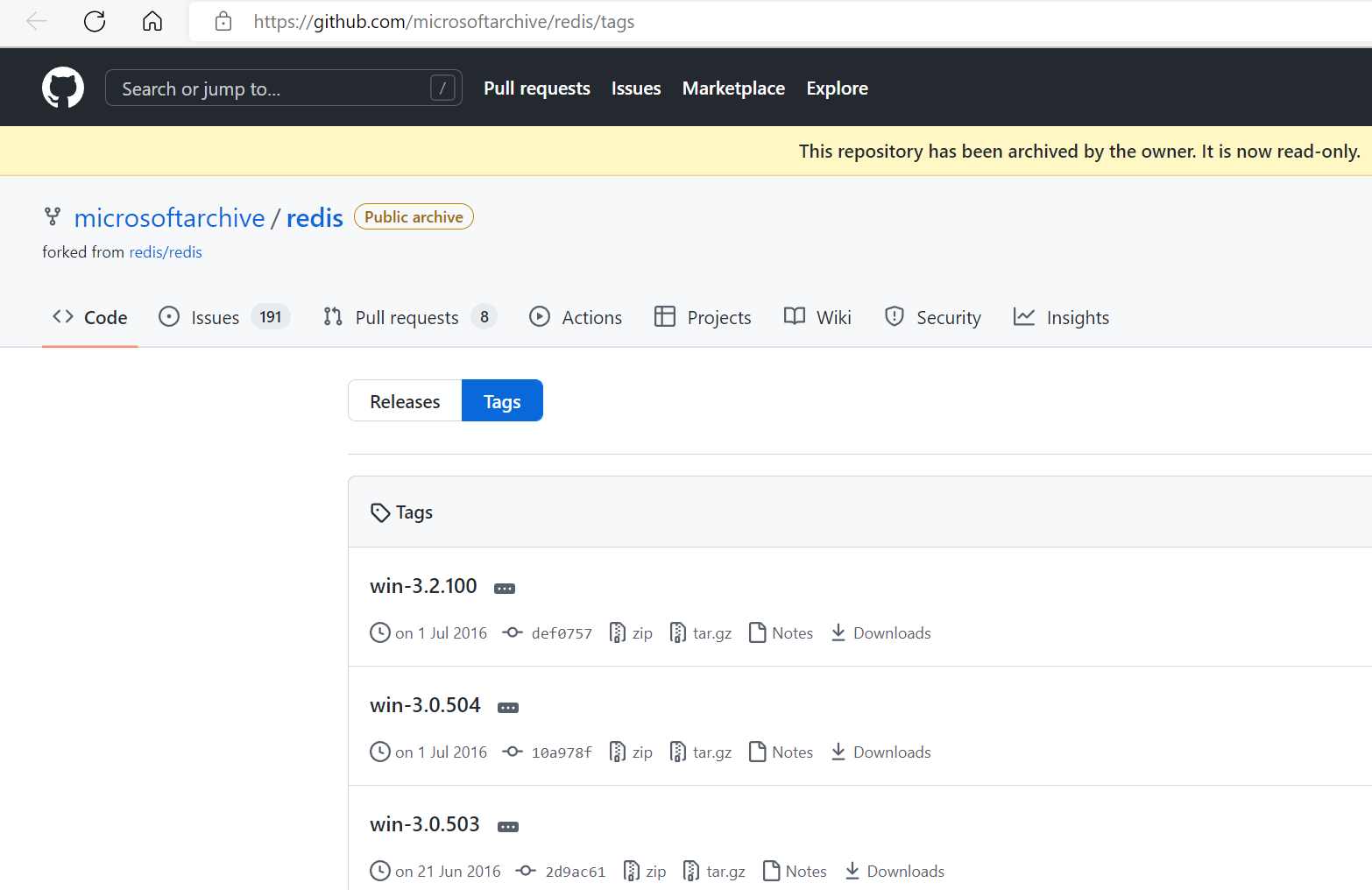Open the microsoftarchive owner link
Image resolution: width=1372 pixels, height=890 pixels.
click(169, 217)
